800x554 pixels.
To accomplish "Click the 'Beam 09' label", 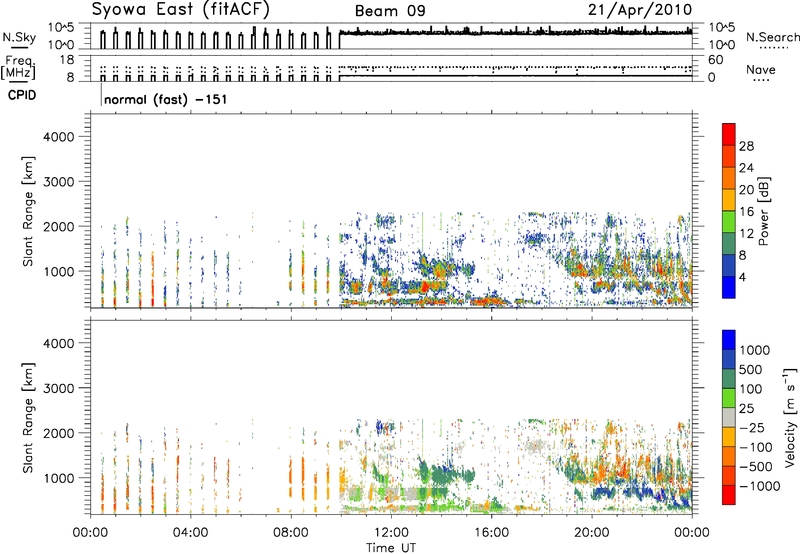I will tap(390, 11).
